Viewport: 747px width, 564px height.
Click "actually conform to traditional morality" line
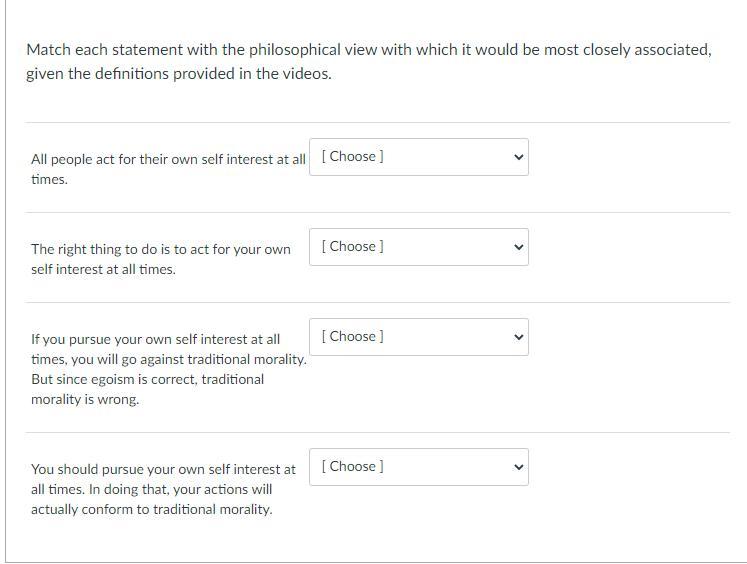[151, 509]
